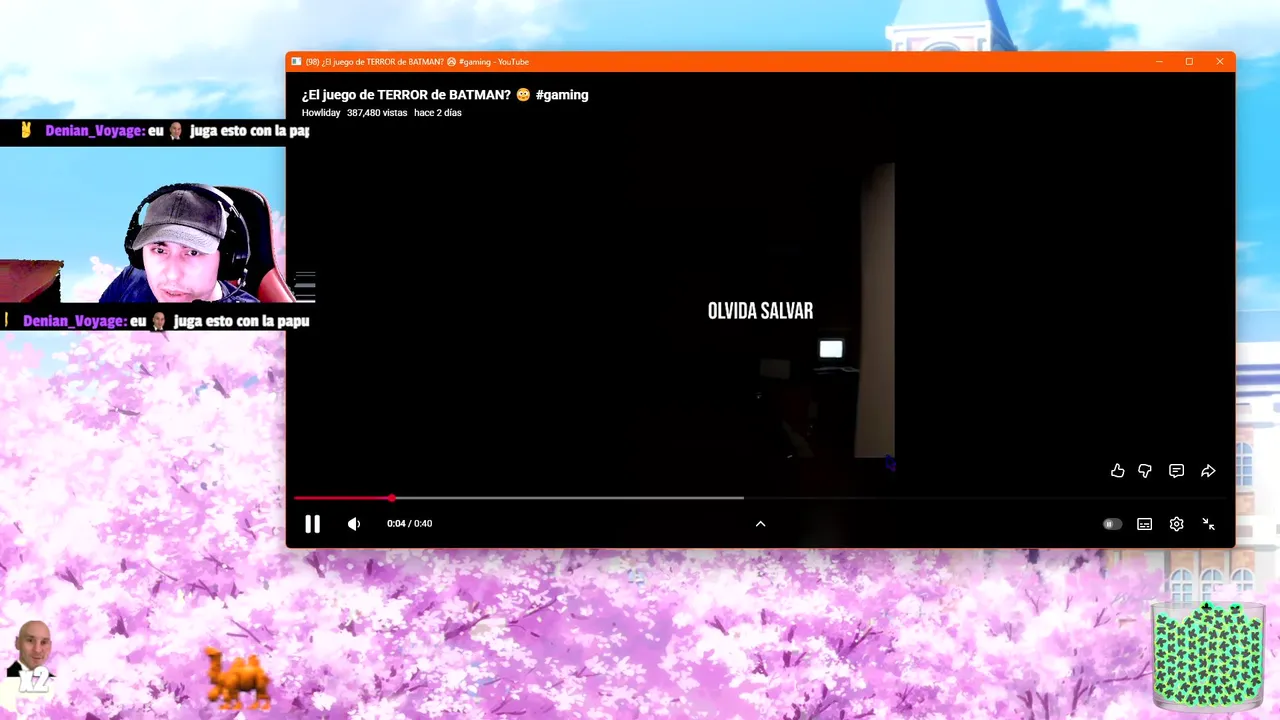Click the #gaming hashtag in title
The image size is (1280, 720).
(562, 95)
